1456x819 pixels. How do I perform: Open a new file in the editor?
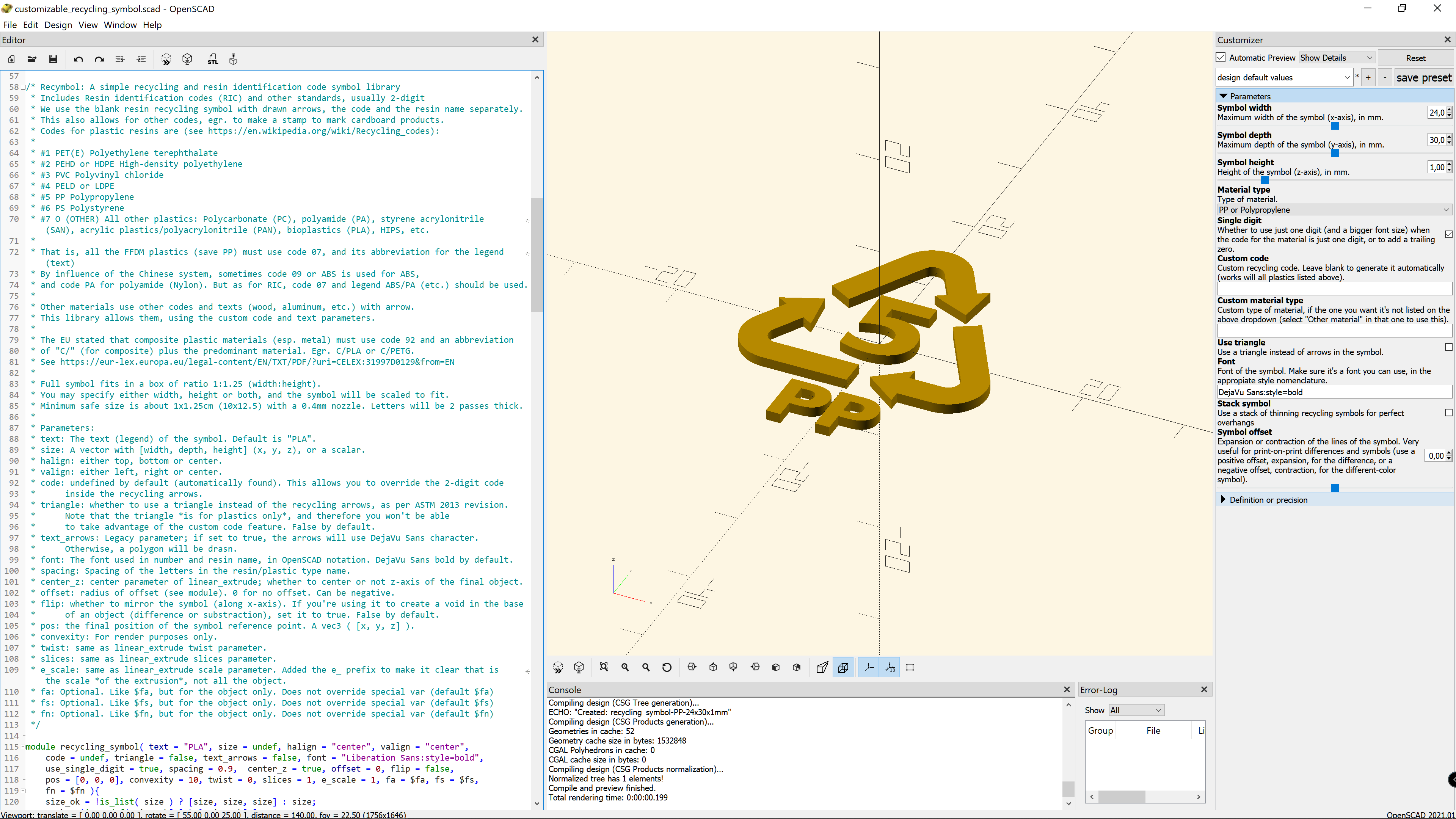pyautogui.click(x=11, y=59)
